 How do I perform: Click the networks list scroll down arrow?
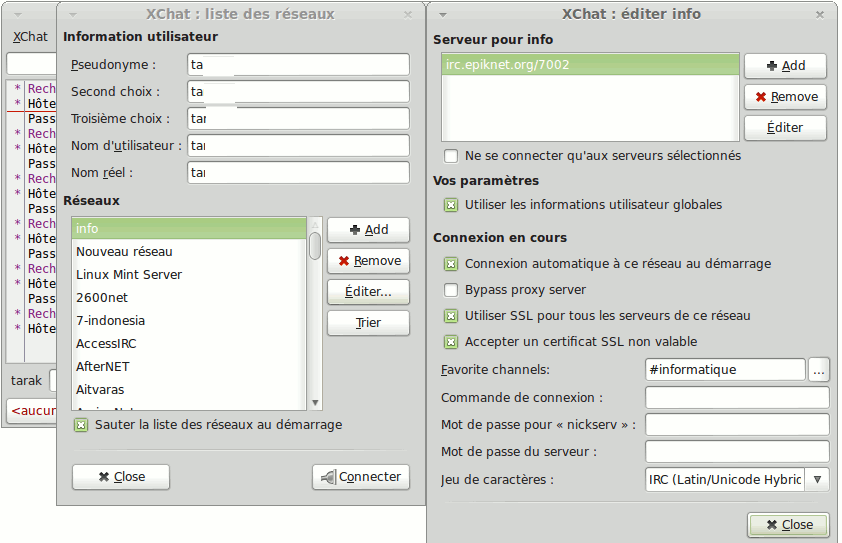315,403
